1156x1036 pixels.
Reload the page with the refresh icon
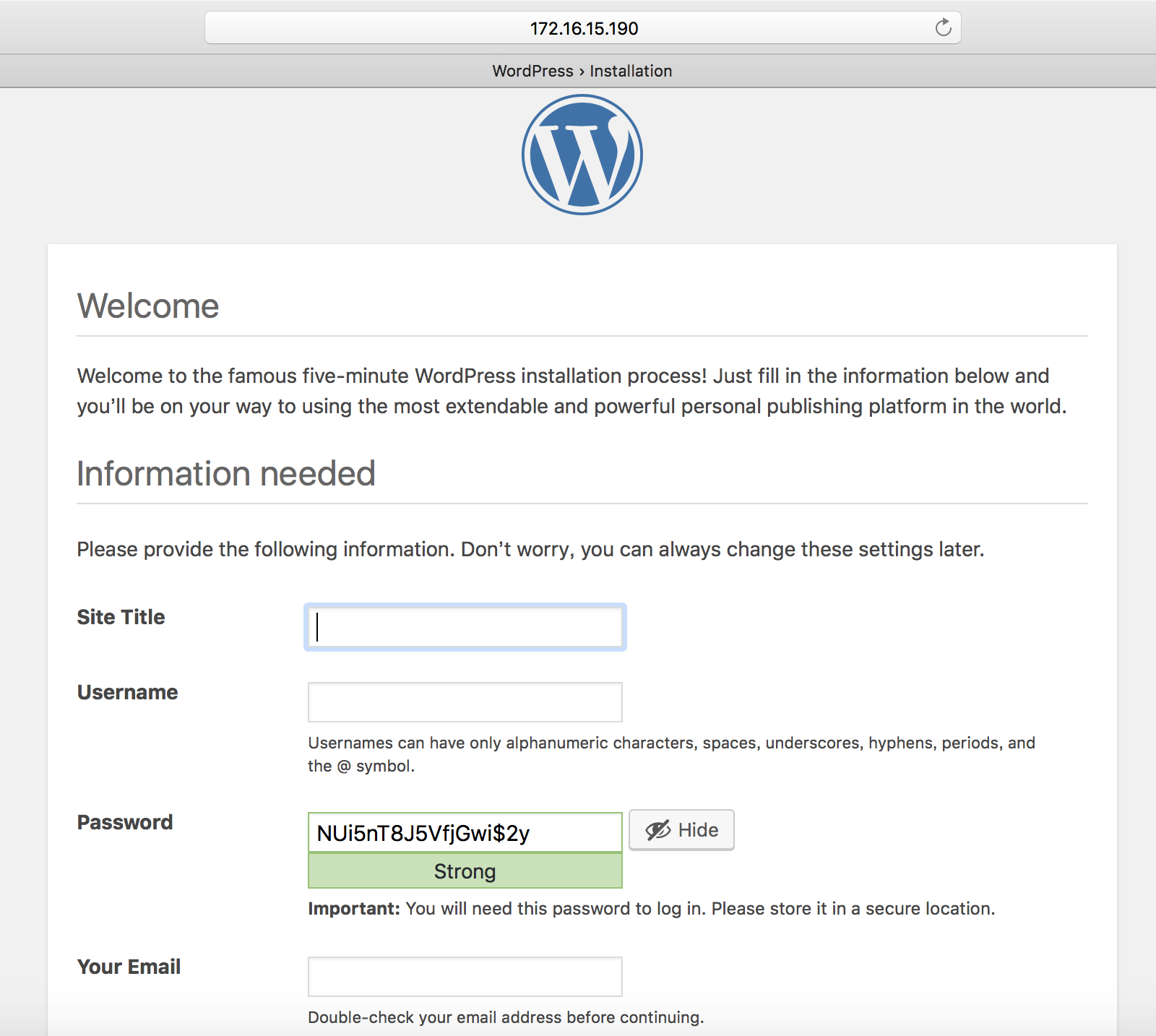943,28
